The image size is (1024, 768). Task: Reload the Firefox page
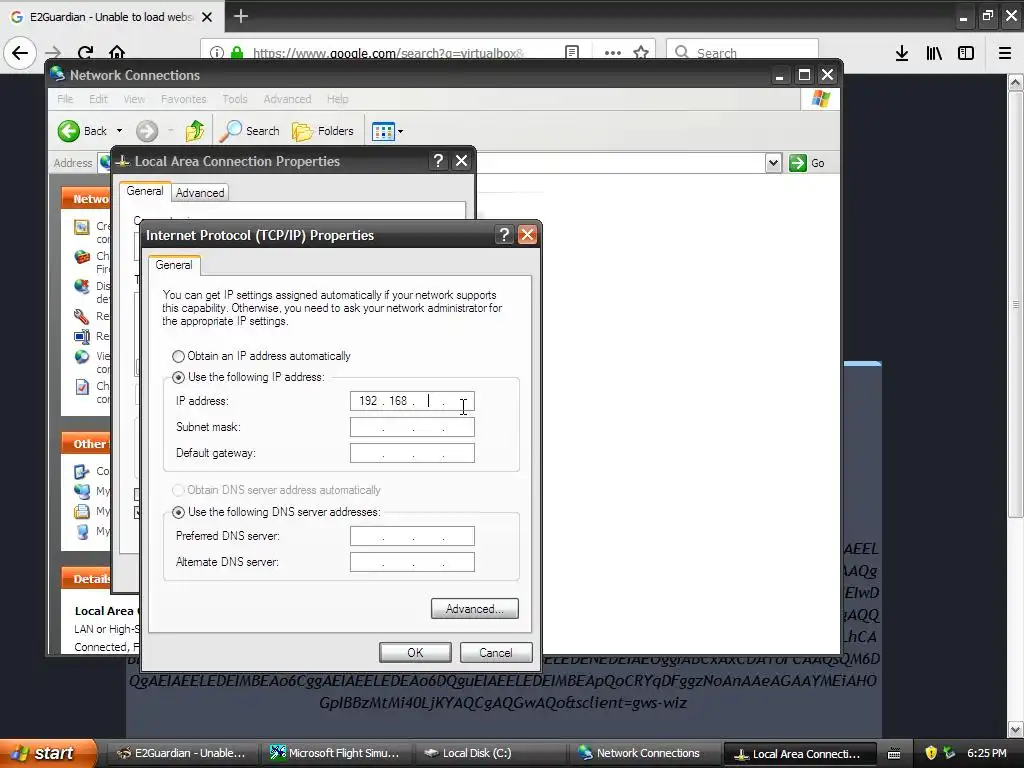click(86, 53)
